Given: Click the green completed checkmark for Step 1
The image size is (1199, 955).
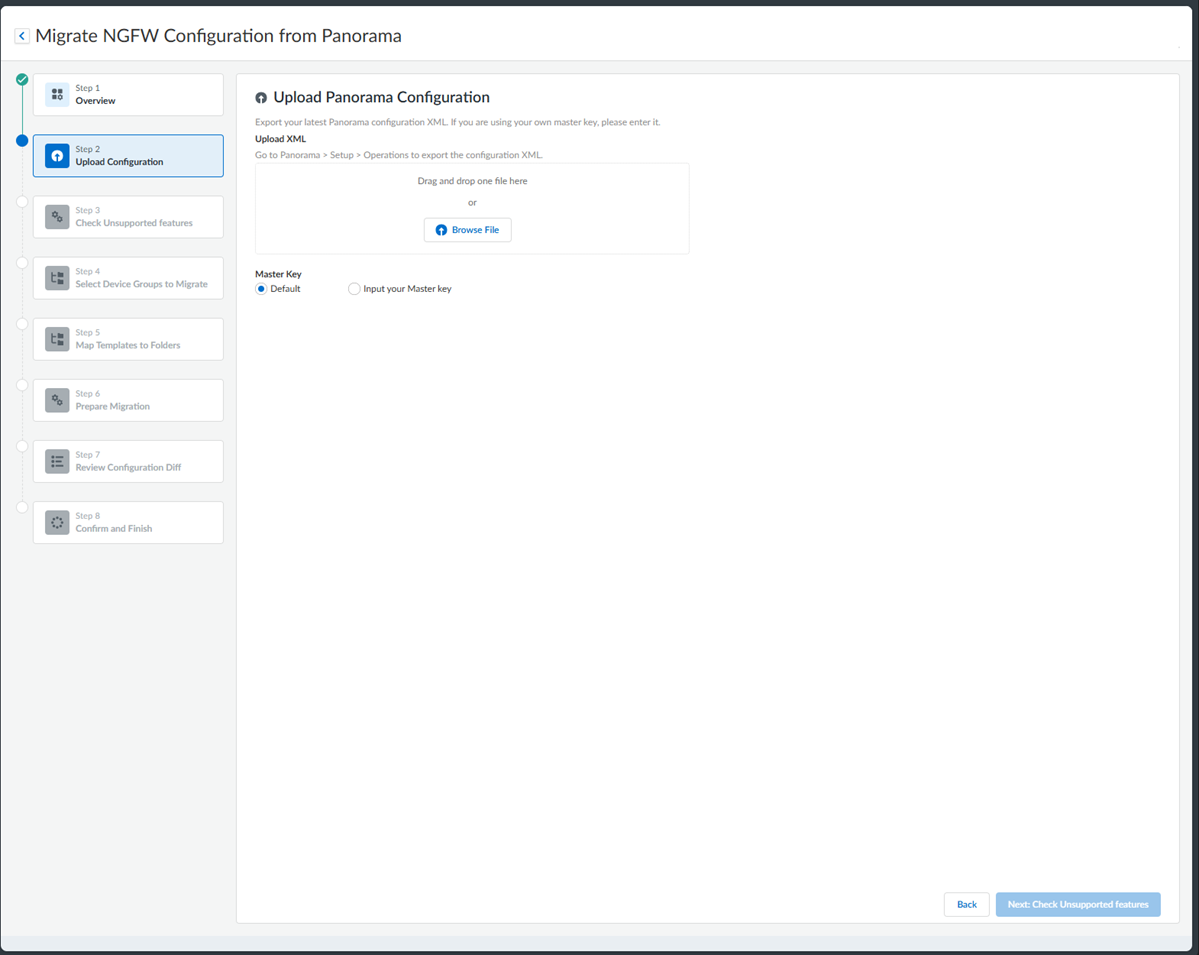Looking at the screenshot, I should pos(22,79).
